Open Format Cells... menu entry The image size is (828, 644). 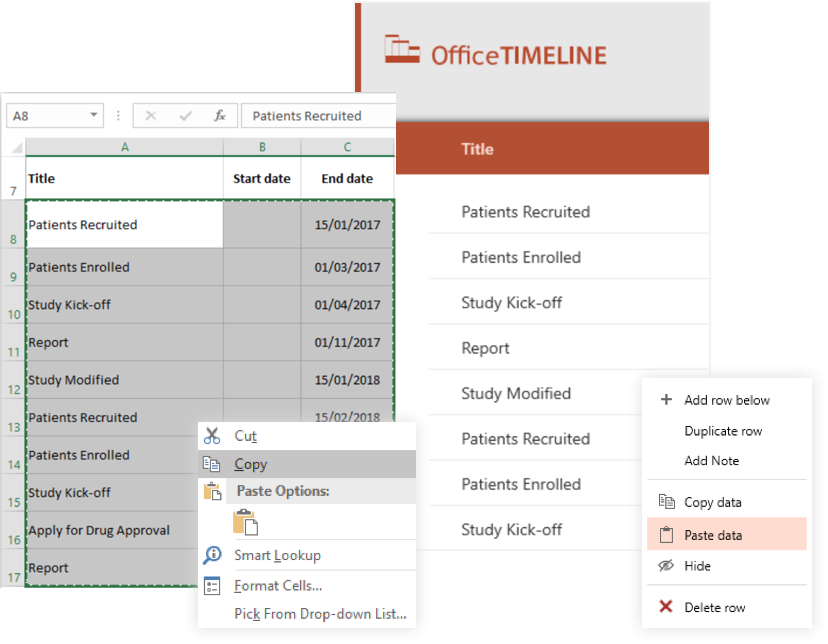coord(307,585)
